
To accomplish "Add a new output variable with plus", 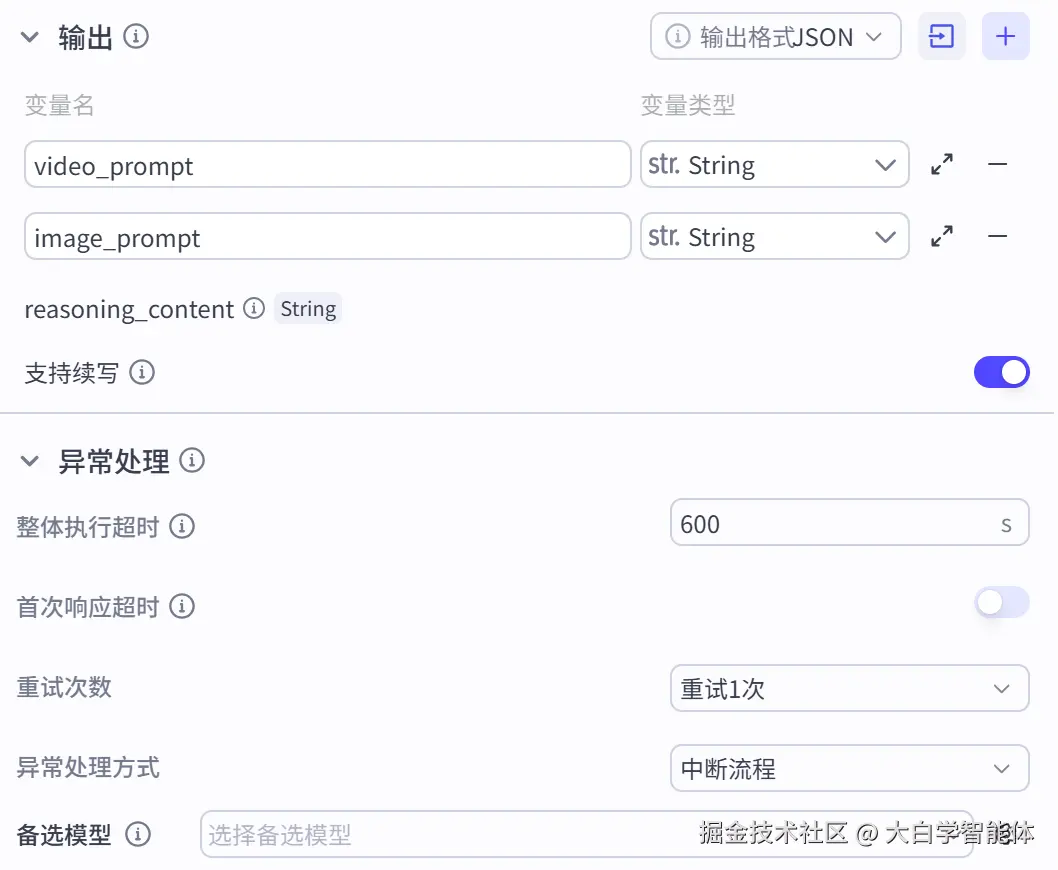I will 1005,37.
